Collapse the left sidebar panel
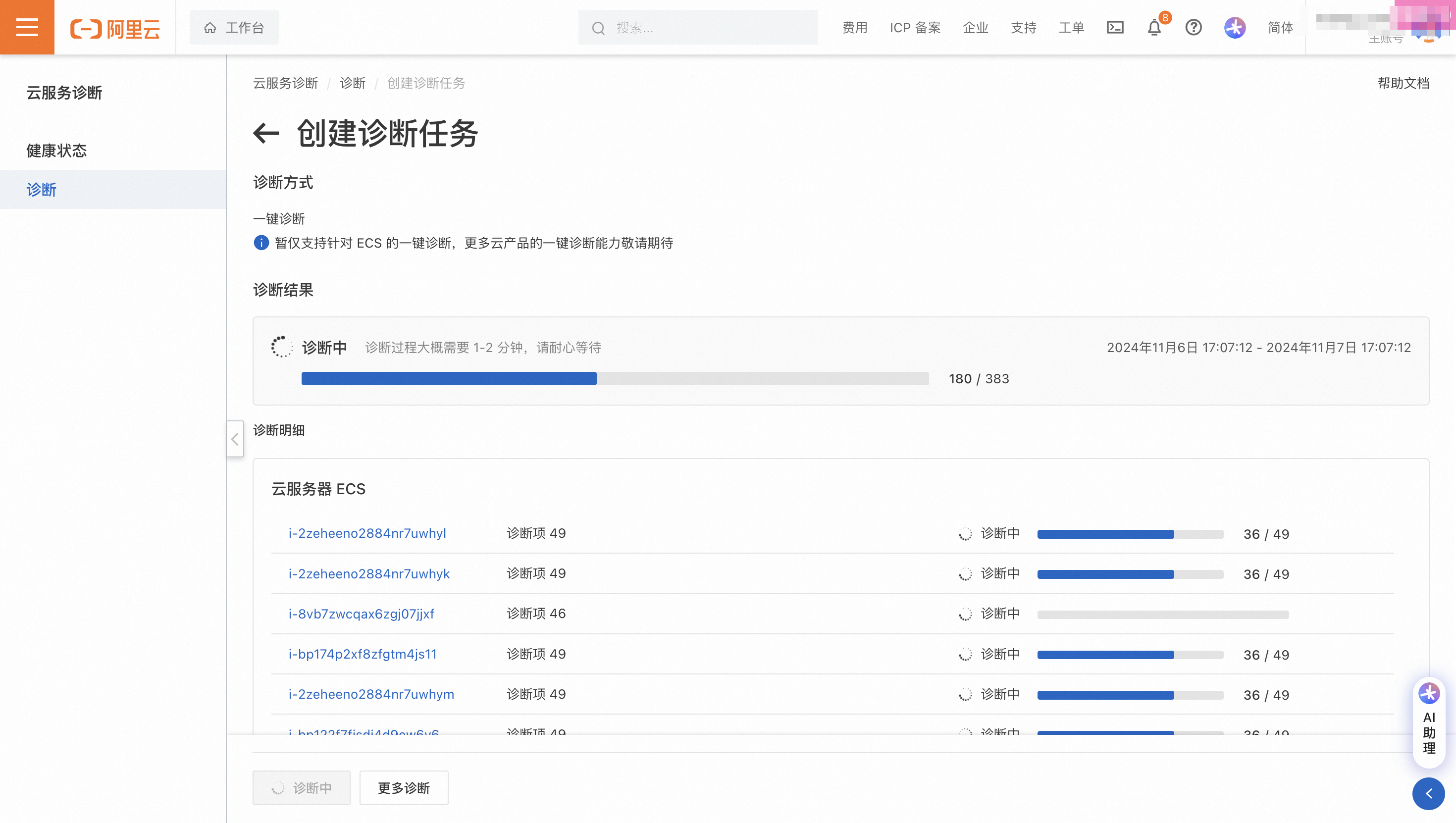 click(x=235, y=439)
